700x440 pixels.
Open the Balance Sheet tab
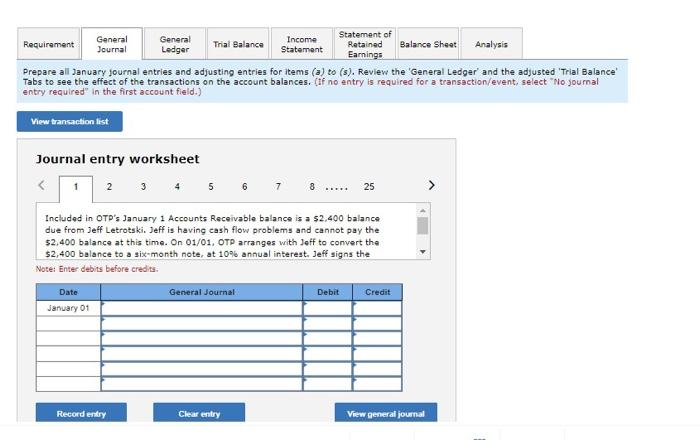428,44
